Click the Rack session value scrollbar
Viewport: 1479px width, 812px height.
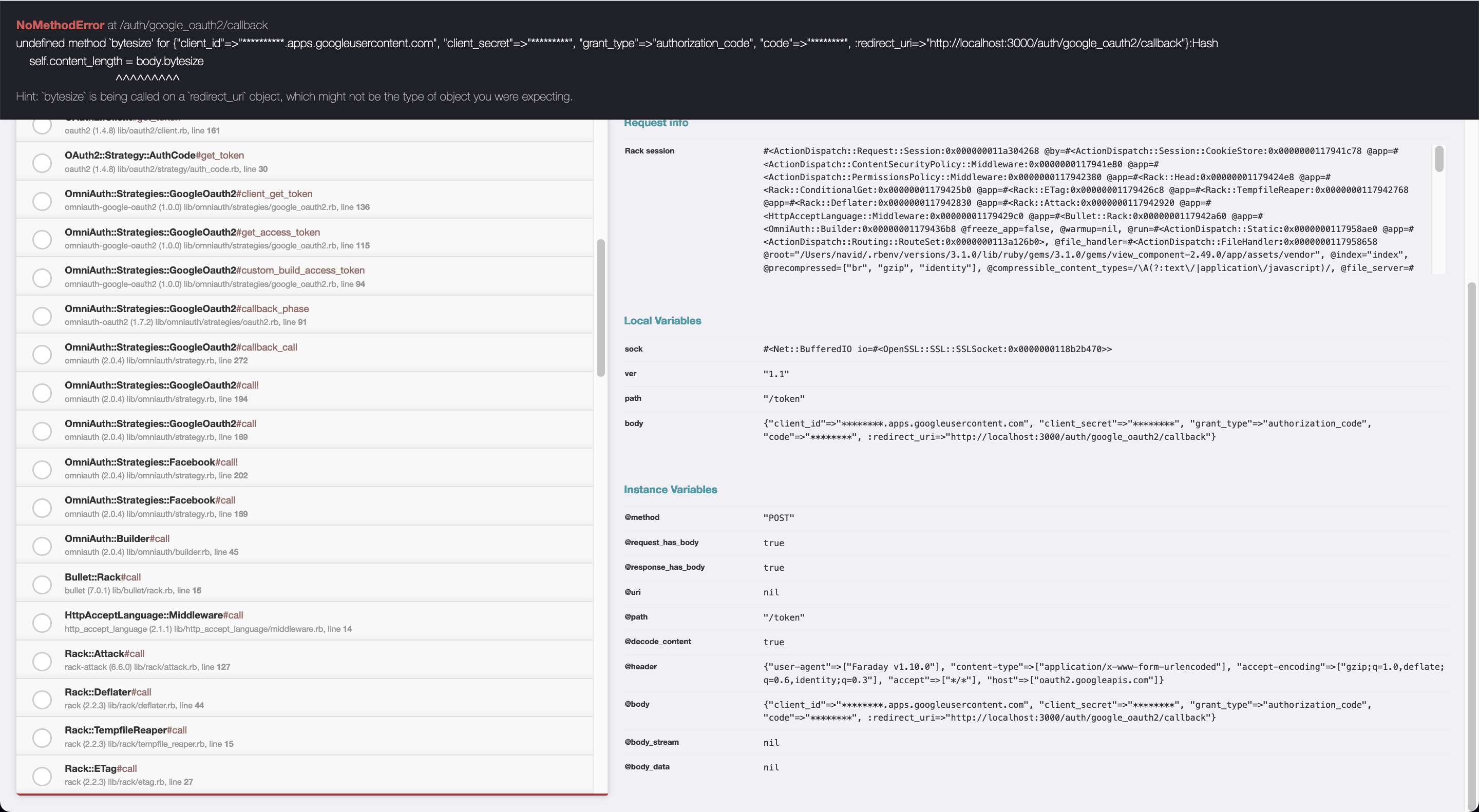click(x=1439, y=159)
